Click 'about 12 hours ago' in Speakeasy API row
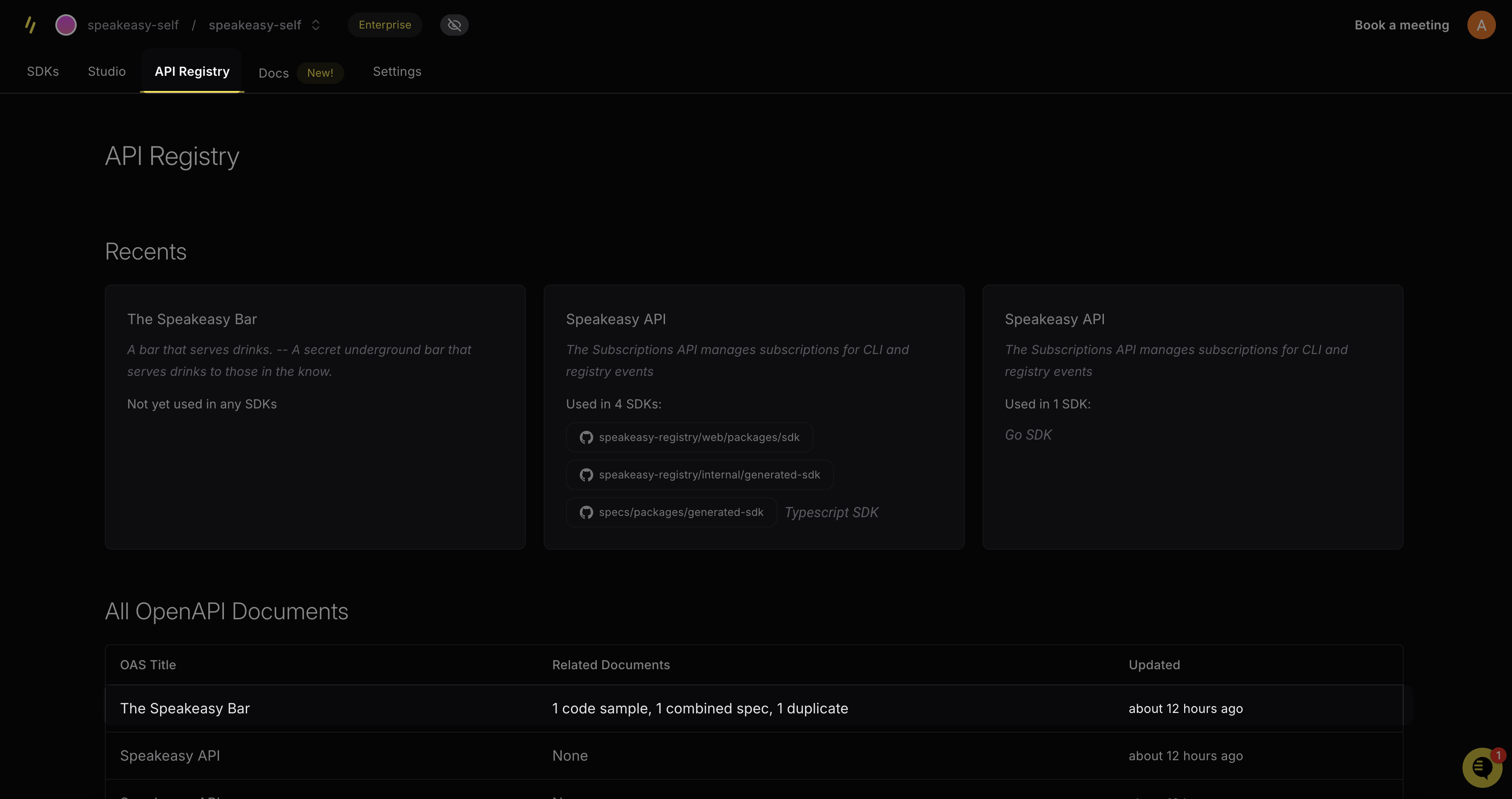Image resolution: width=1512 pixels, height=799 pixels. pos(1186,756)
